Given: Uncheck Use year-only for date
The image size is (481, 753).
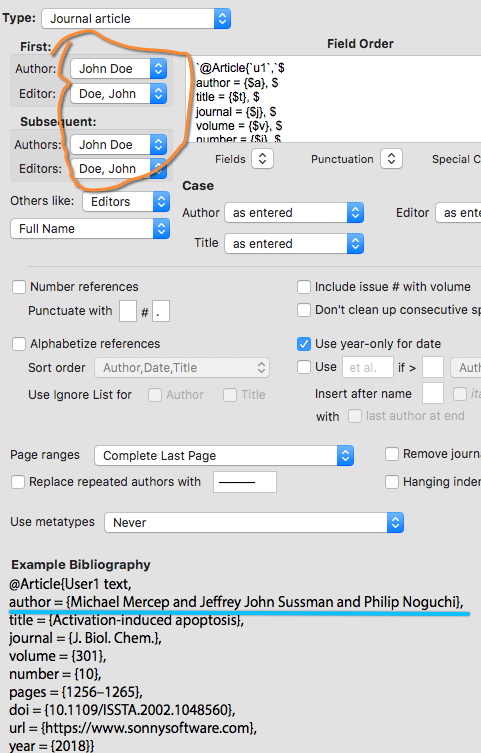Looking at the screenshot, I should pyautogui.click(x=303, y=344).
